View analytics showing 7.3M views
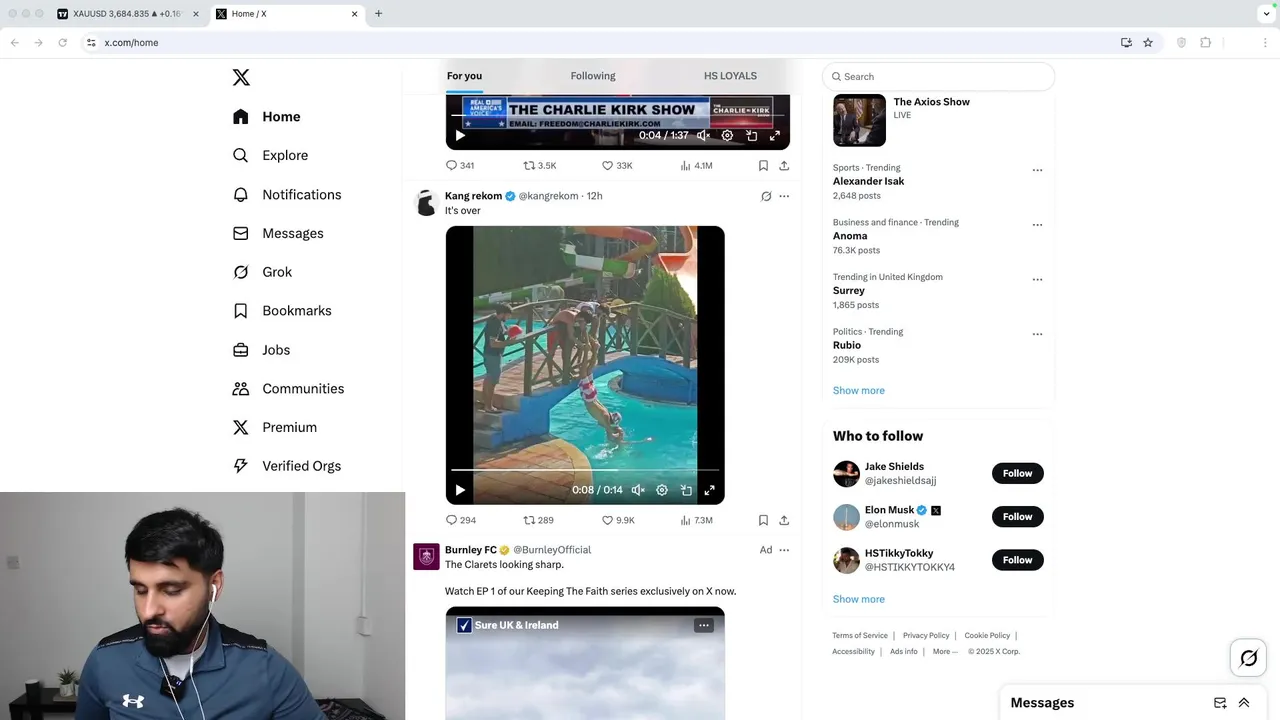This screenshot has height=720, width=1280. click(x=696, y=520)
